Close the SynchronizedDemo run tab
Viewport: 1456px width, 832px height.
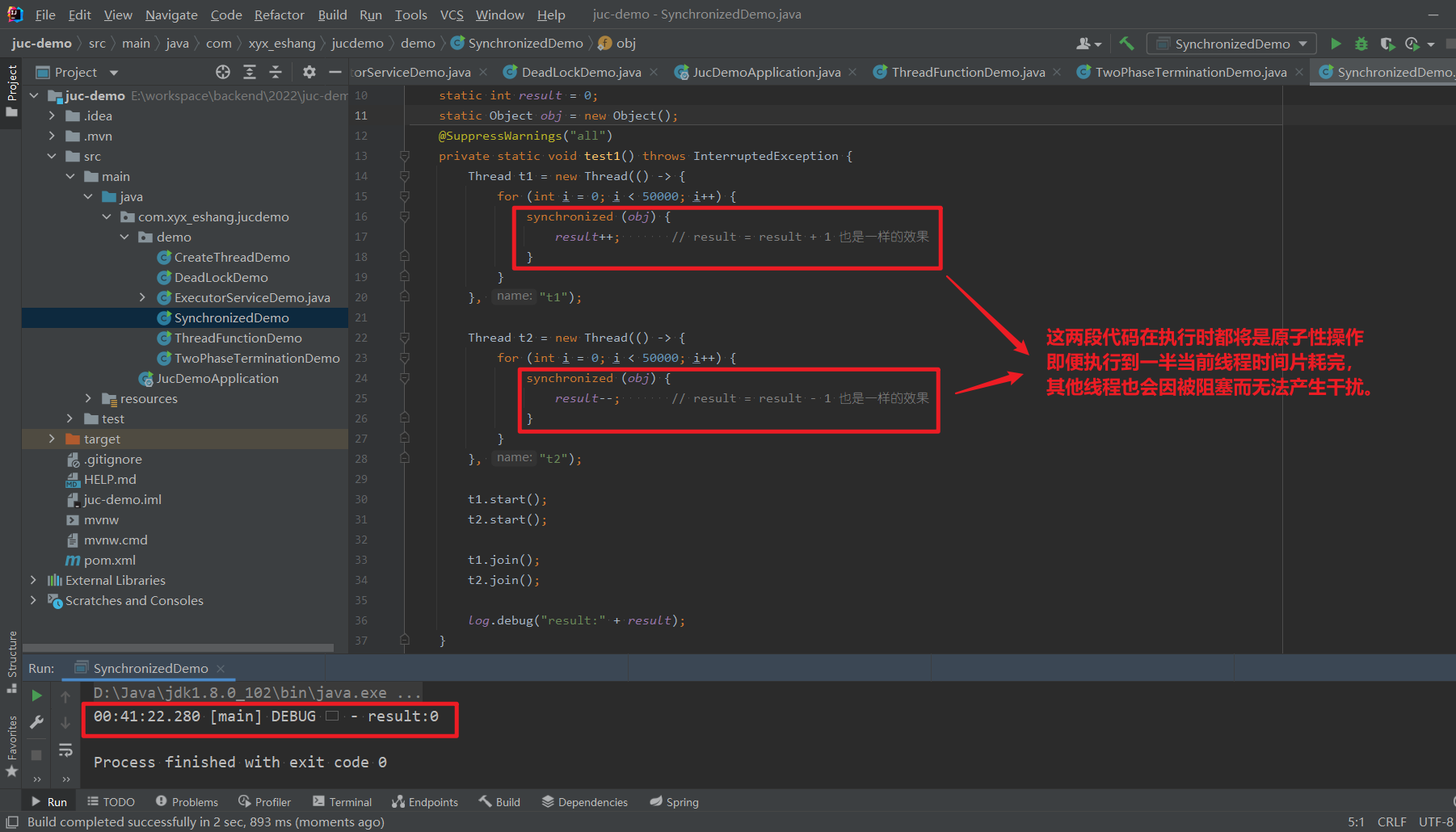(x=221, y=668)
